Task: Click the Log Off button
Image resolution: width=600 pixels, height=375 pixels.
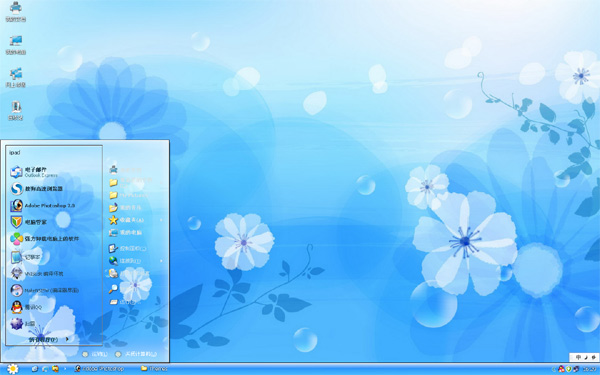Action: [95, 354]
